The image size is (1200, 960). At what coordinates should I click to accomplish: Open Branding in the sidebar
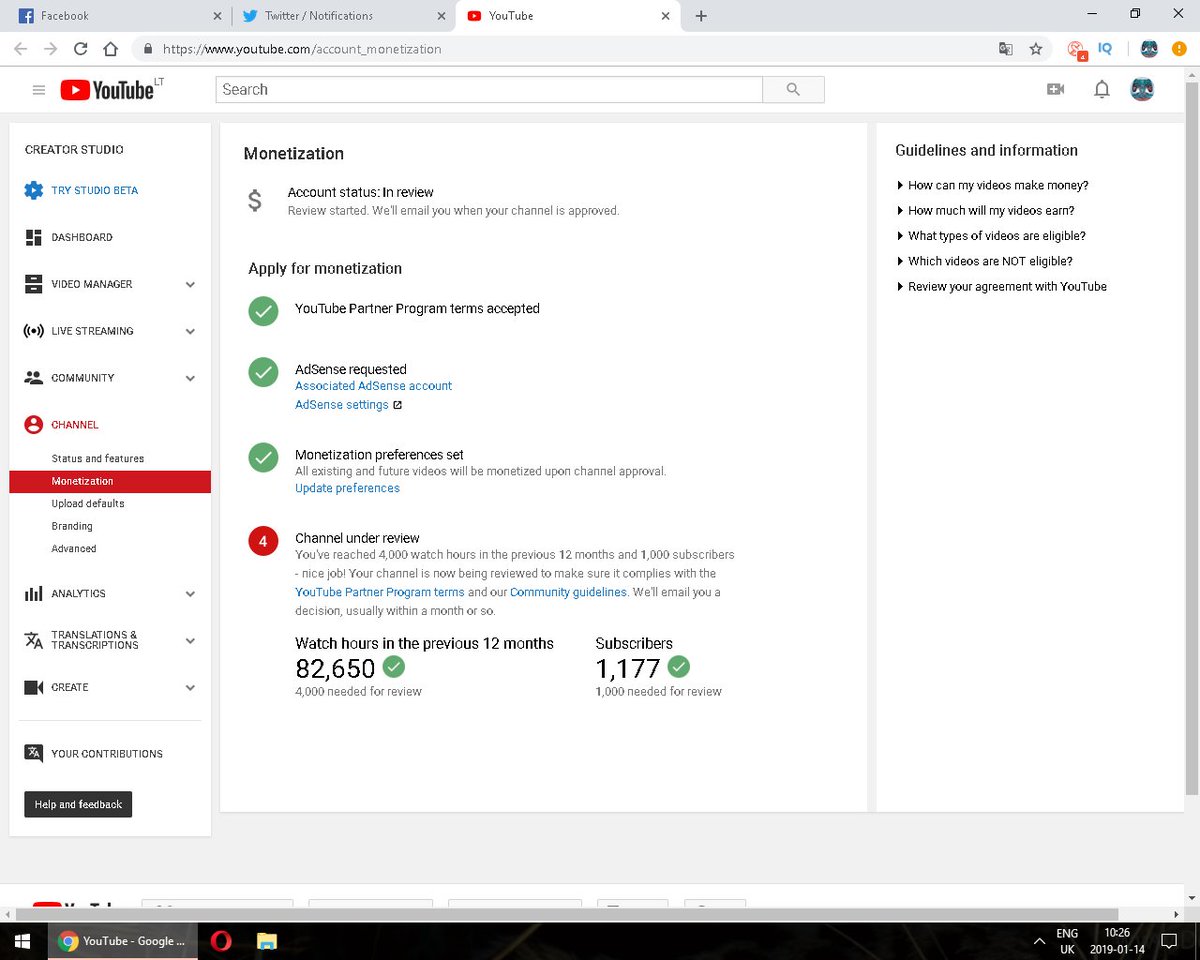point(72,526)
